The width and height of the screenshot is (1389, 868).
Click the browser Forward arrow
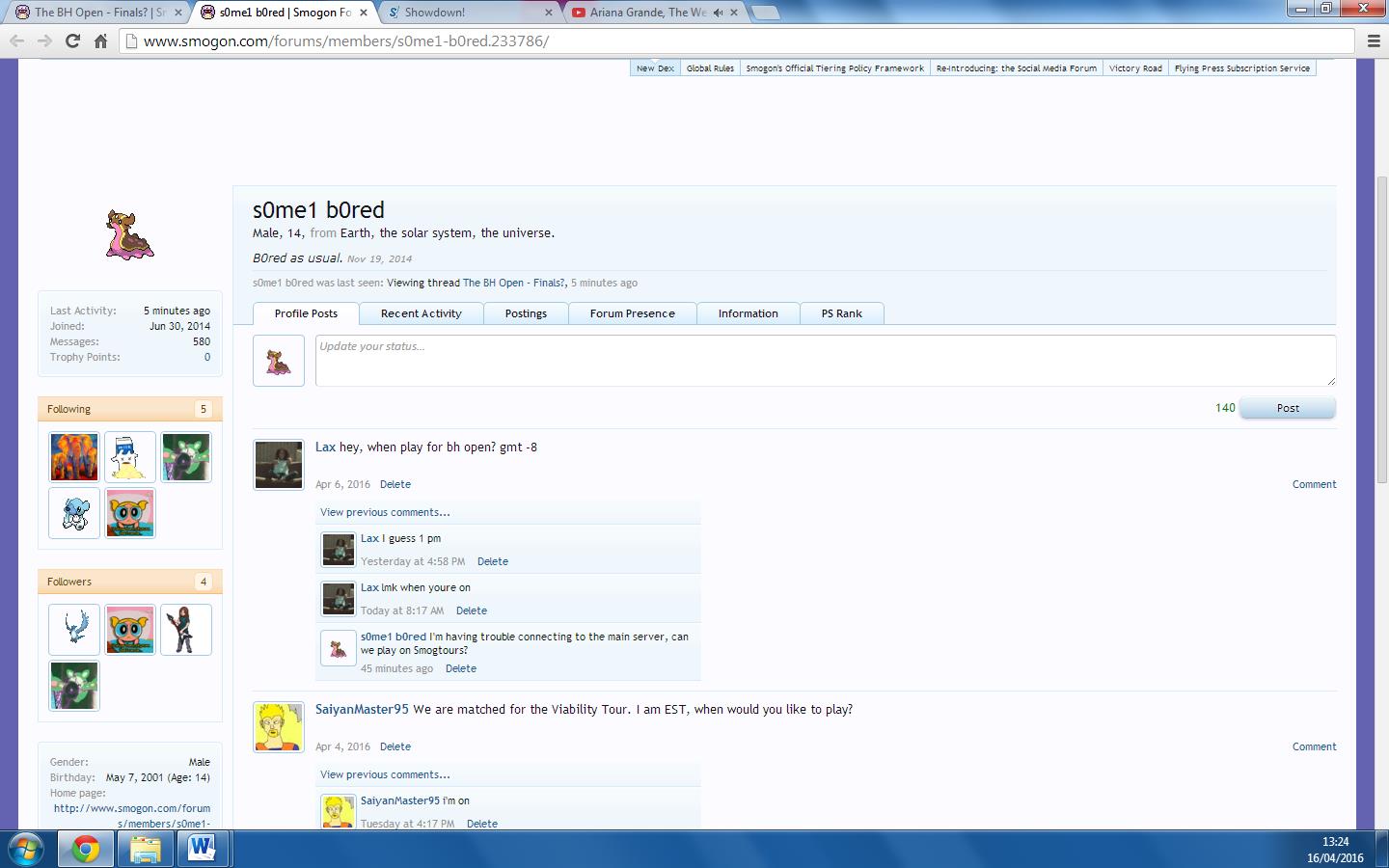(44, 41)
